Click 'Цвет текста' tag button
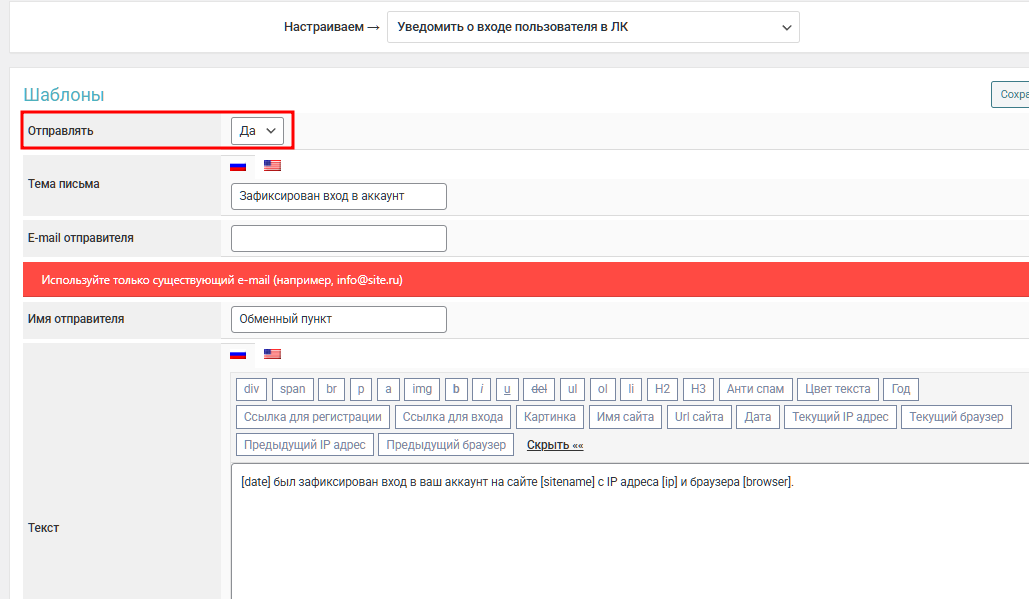The width and height of the screenshot is (1029, 599). (x=838, y=389)
